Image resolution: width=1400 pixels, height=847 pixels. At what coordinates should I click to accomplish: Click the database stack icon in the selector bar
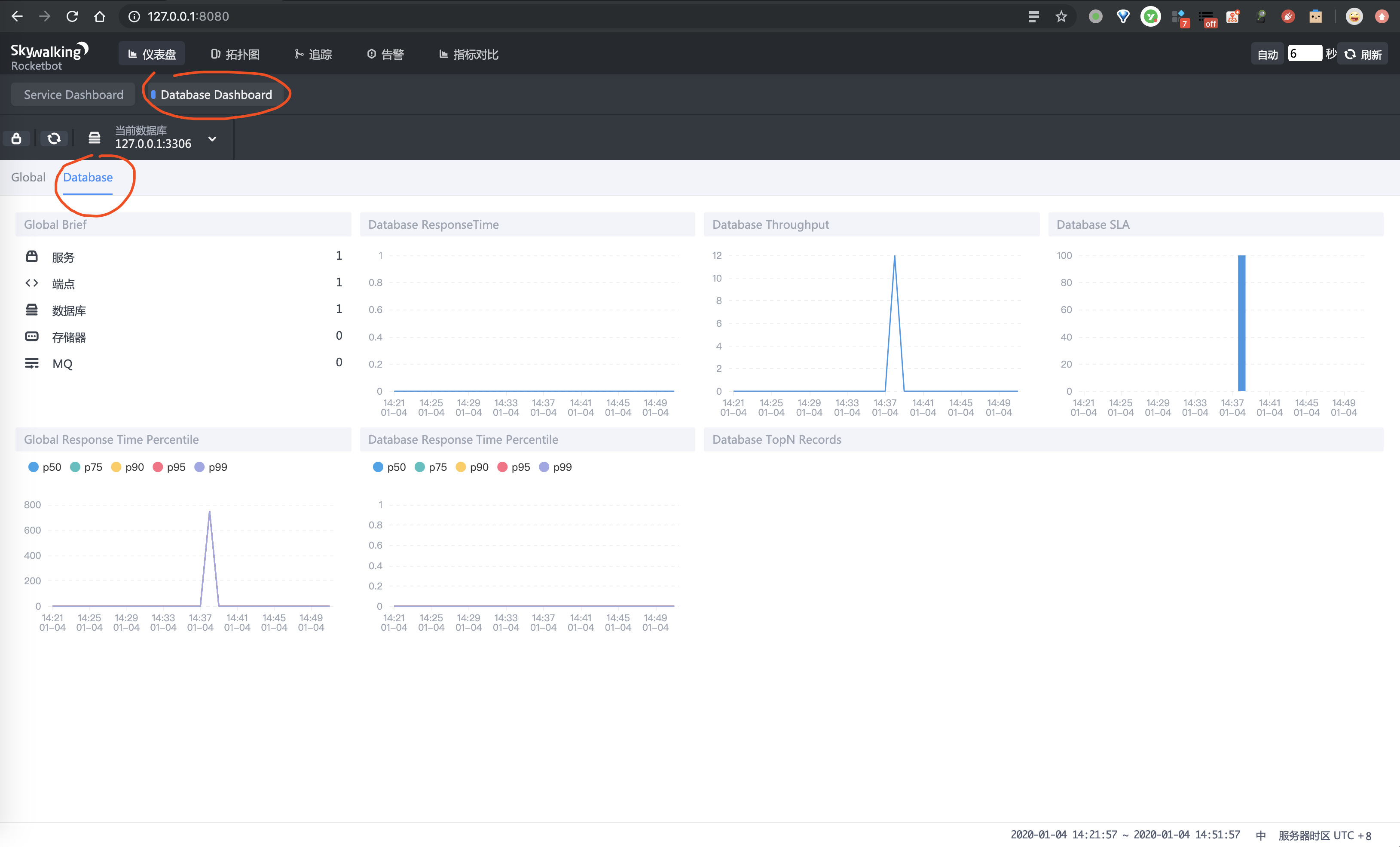pos(94,138)
